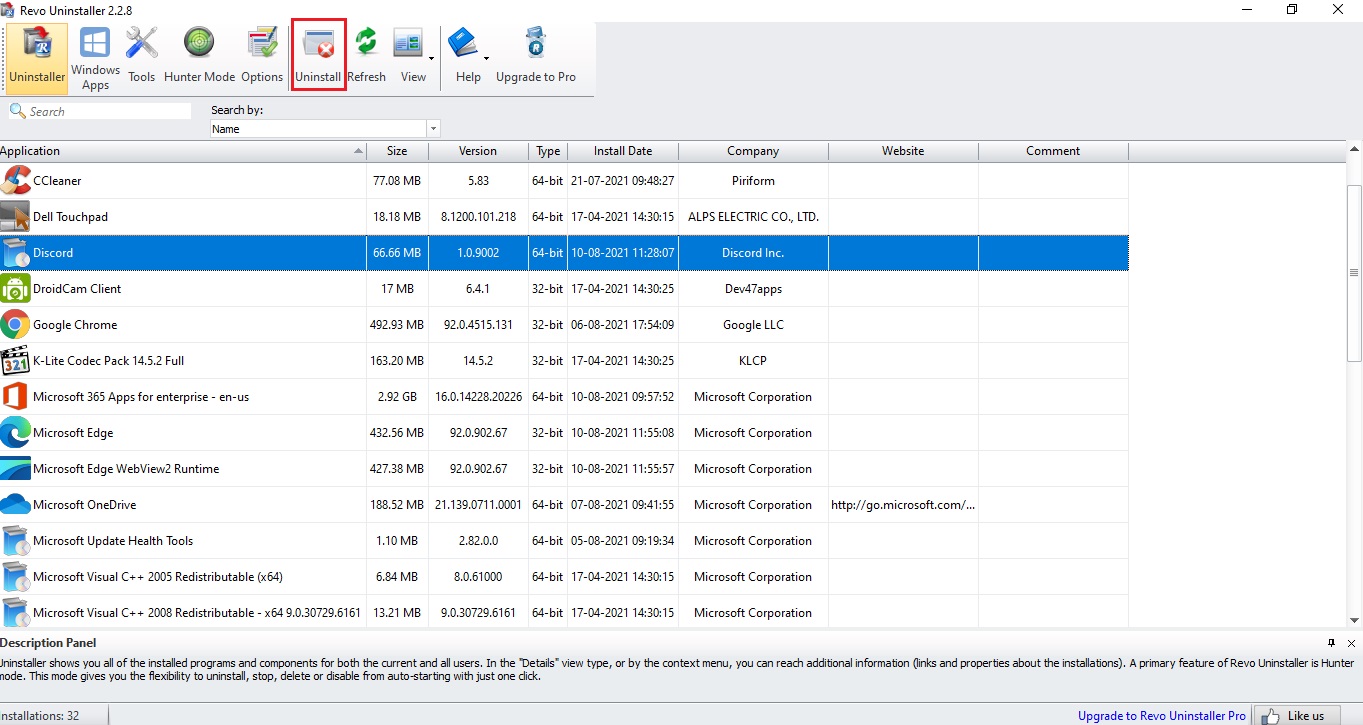
Task: Select Visual C++ 2008 Redistributable icon
Action: 15,613
